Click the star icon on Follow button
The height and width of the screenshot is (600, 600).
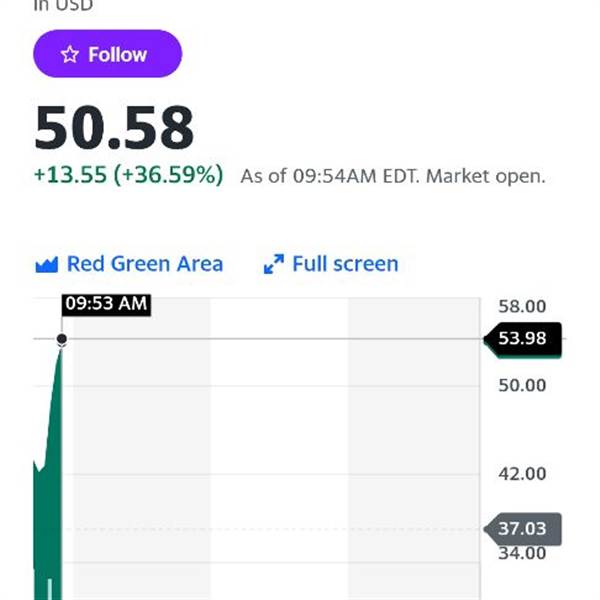coord(69,55)
